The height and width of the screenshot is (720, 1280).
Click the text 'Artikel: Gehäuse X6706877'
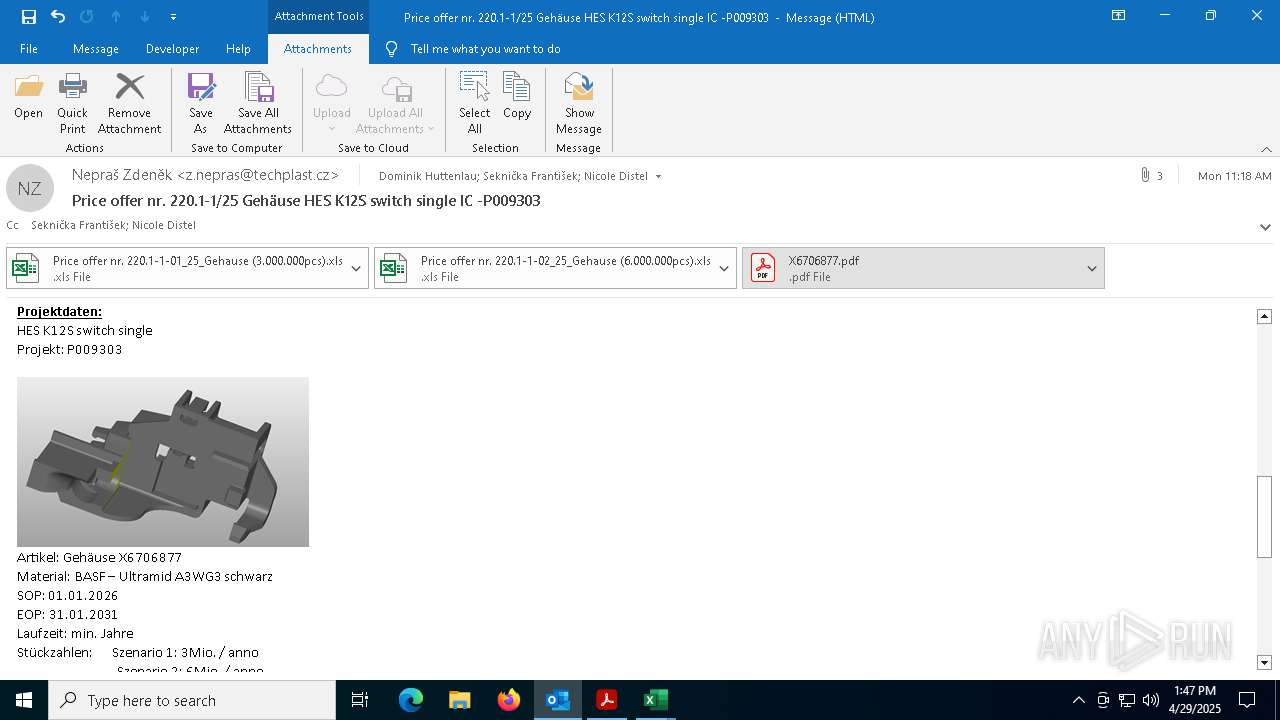(99, 557)
